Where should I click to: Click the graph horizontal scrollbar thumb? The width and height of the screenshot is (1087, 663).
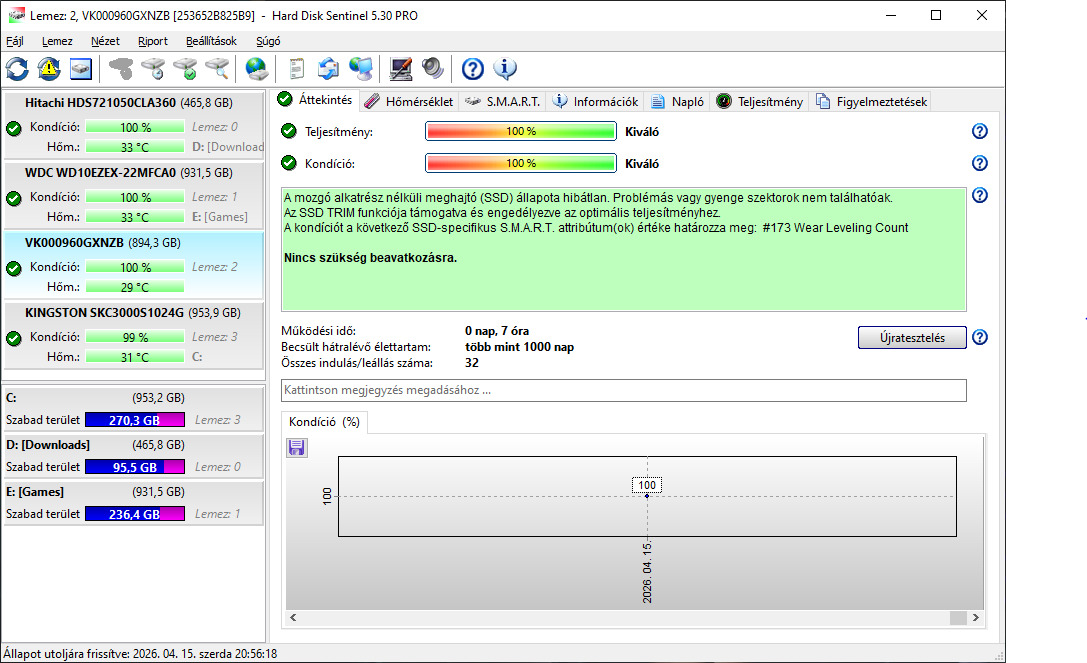[958, 617]
